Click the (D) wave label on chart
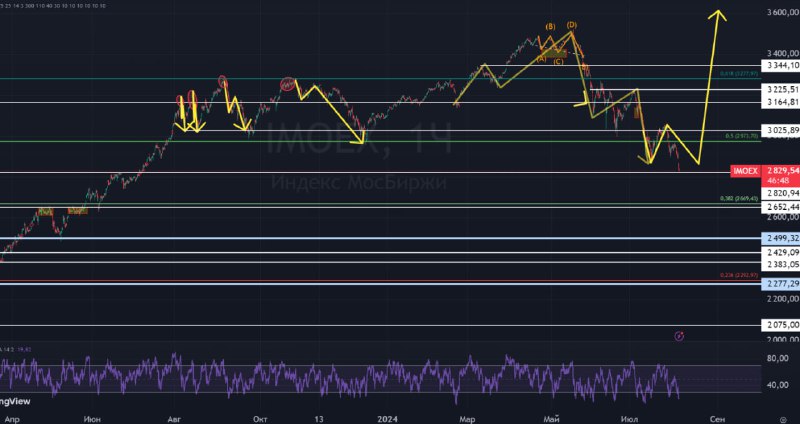This screenshot has width=800, height=424. [571, 24]
